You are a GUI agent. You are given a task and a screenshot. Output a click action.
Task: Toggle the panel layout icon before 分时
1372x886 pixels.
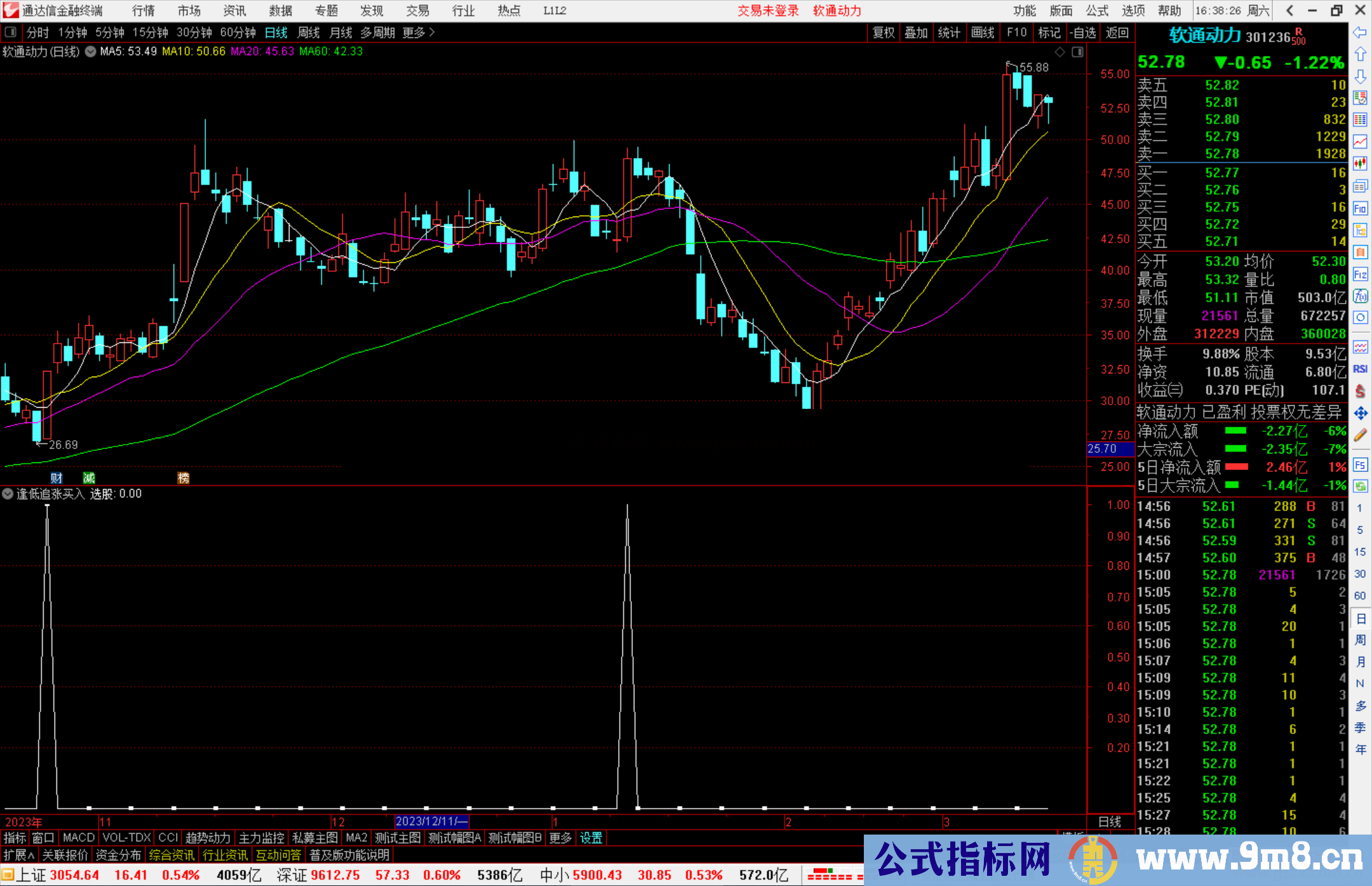point(10,32)
